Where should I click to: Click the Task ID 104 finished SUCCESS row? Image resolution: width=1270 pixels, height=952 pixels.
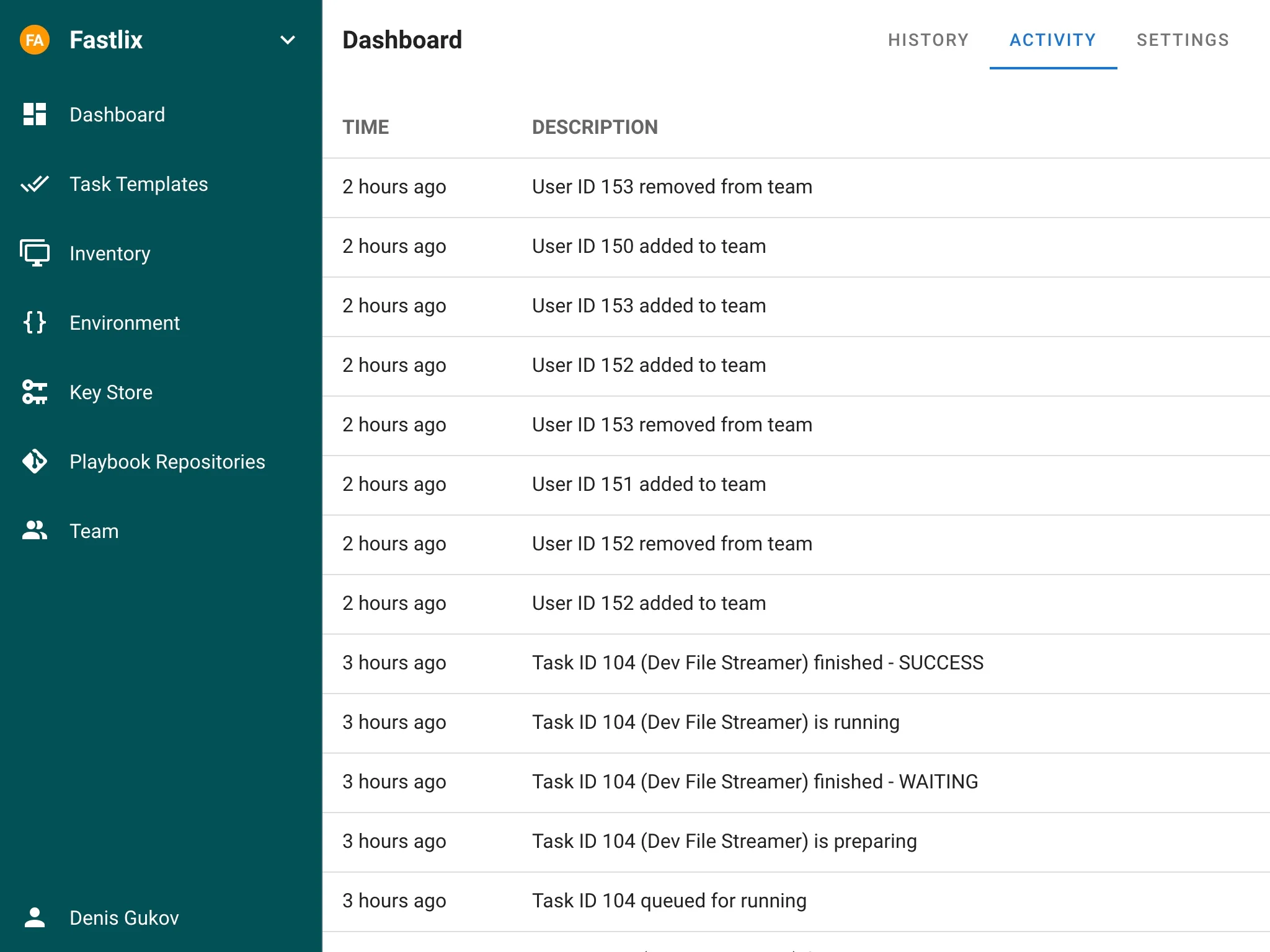tap(757, 663)
